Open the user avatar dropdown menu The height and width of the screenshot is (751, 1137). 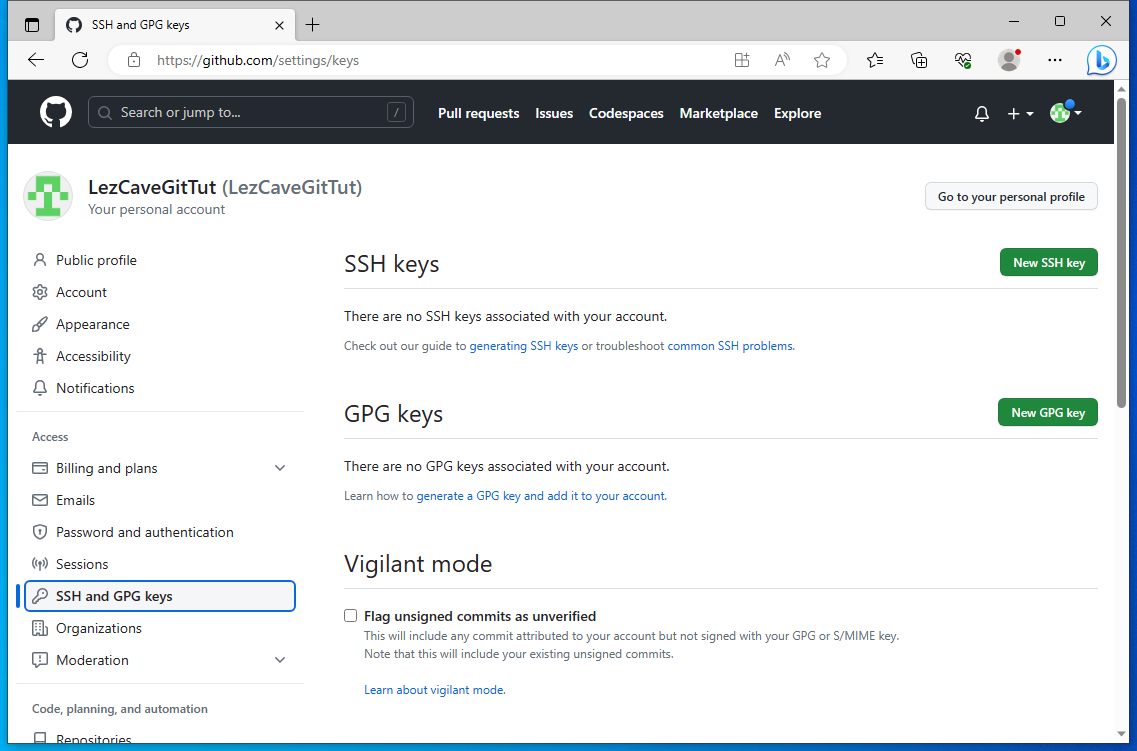coord(1066,112)
